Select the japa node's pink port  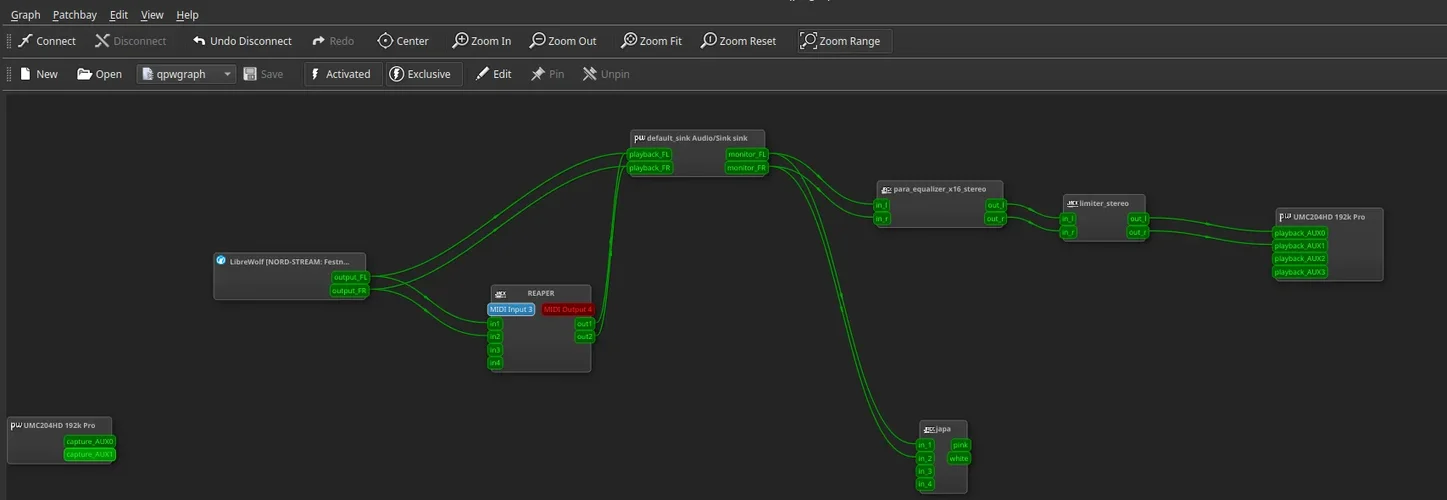959,446
